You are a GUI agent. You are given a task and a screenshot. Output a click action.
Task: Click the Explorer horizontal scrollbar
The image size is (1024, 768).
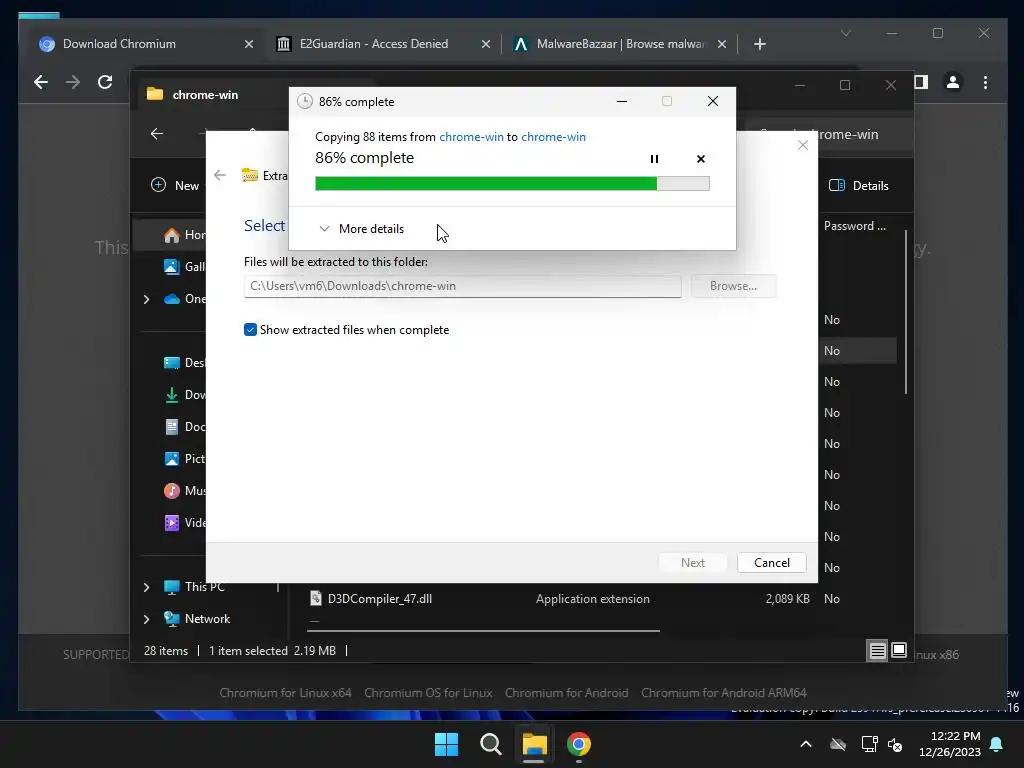(x=483, y=631)
